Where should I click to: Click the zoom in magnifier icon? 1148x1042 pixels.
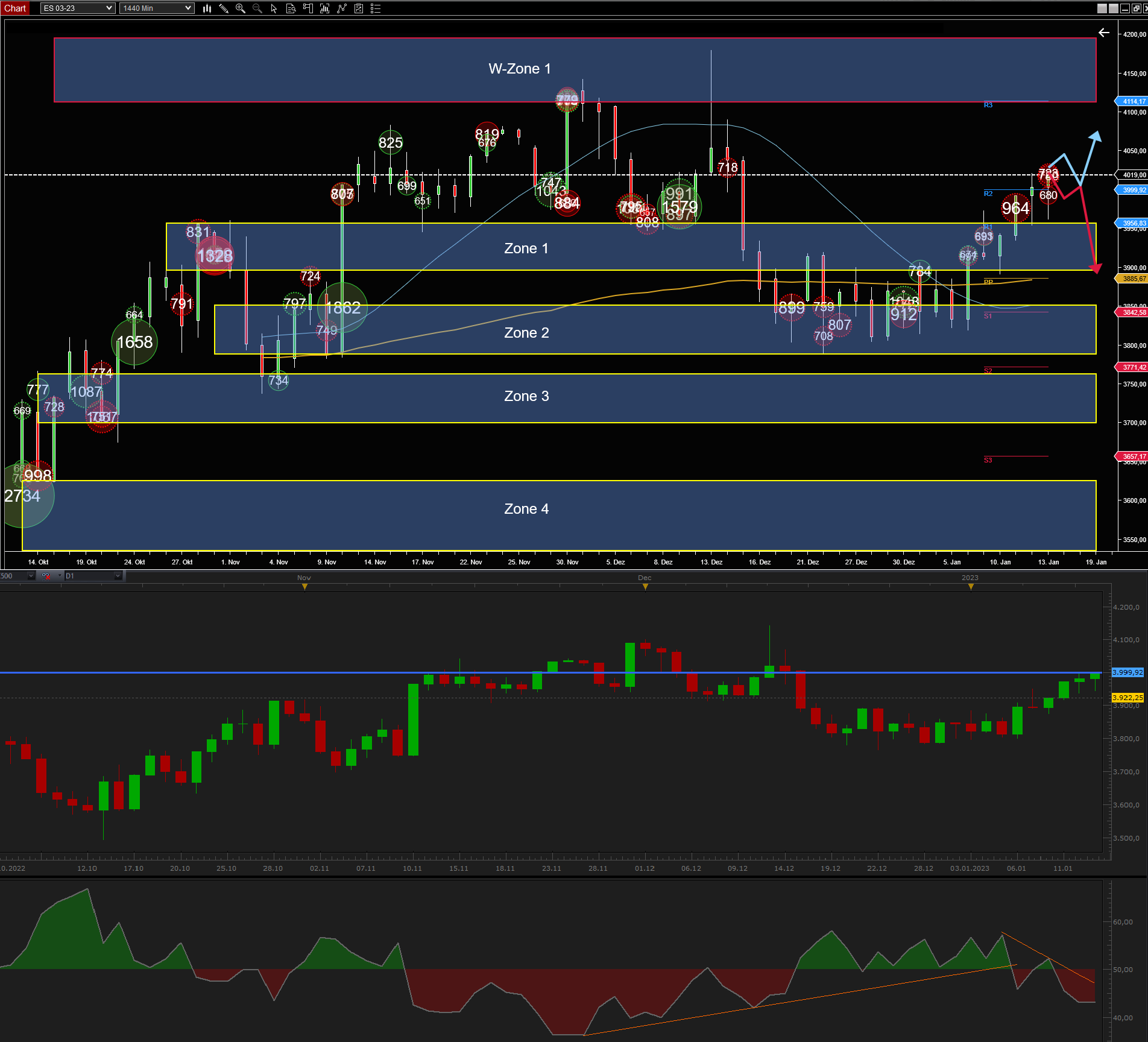(241, 8)
